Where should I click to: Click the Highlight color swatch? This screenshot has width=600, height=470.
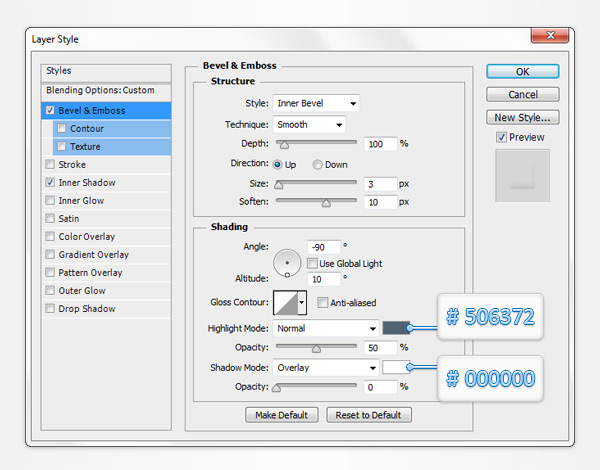[x=395, y=328]
